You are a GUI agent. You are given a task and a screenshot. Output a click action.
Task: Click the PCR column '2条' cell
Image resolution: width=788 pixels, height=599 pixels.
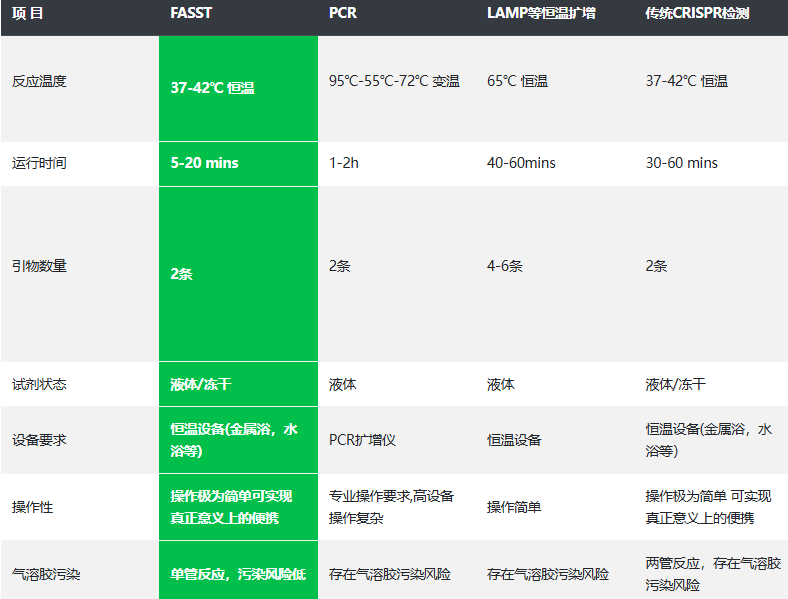pos(340,266)
